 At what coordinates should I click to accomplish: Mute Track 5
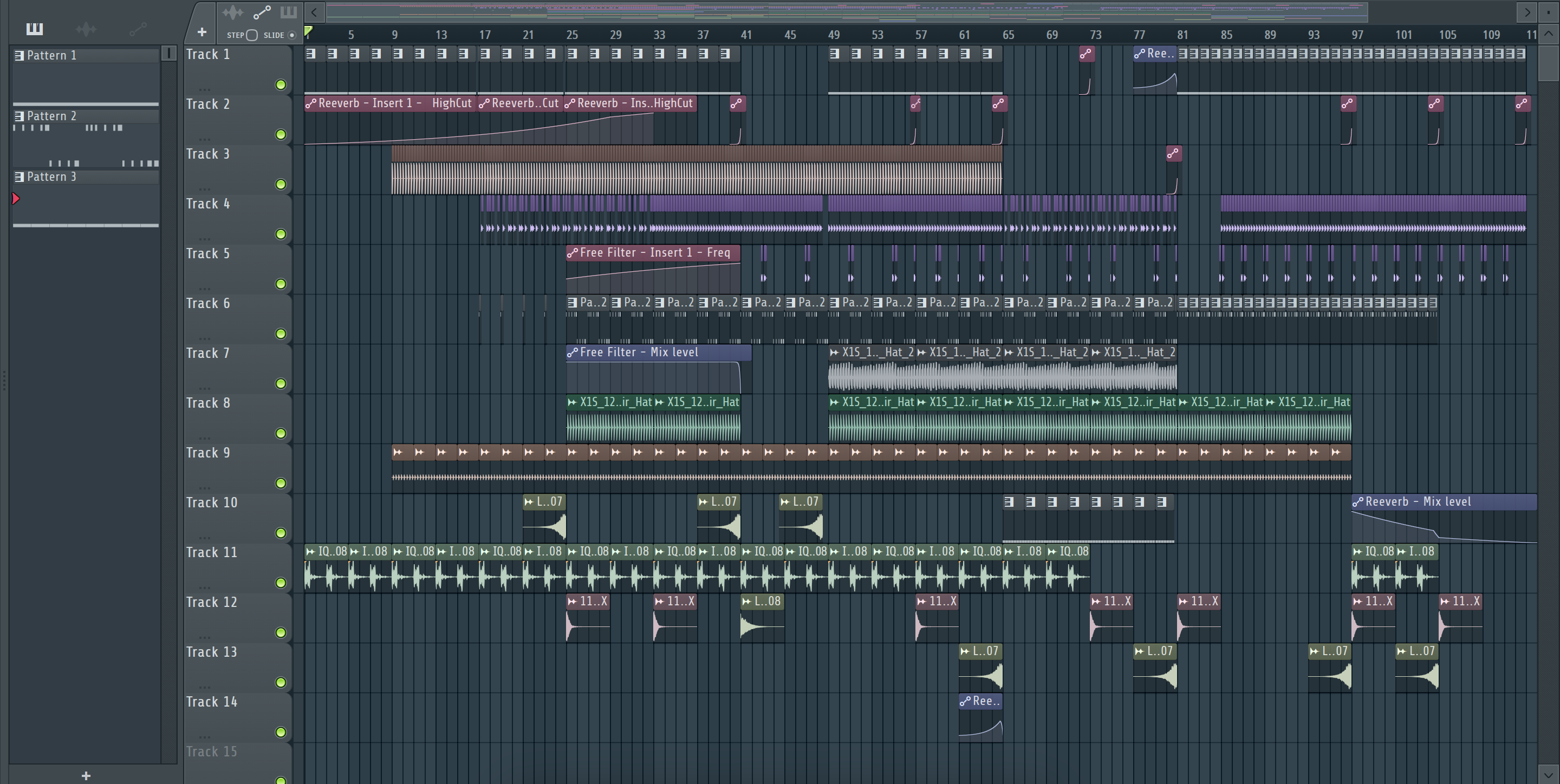point(281,284)
